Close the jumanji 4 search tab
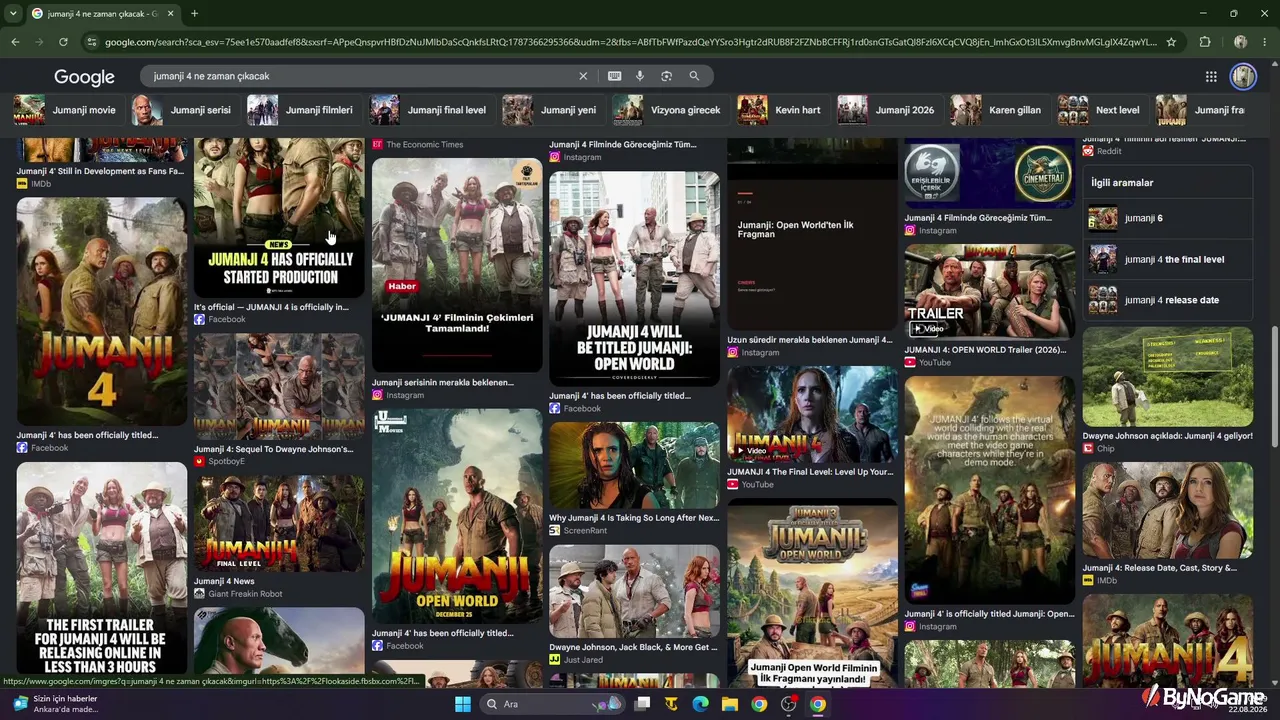This screenshot has width=1280, height=720. click(x=170, y=14)
